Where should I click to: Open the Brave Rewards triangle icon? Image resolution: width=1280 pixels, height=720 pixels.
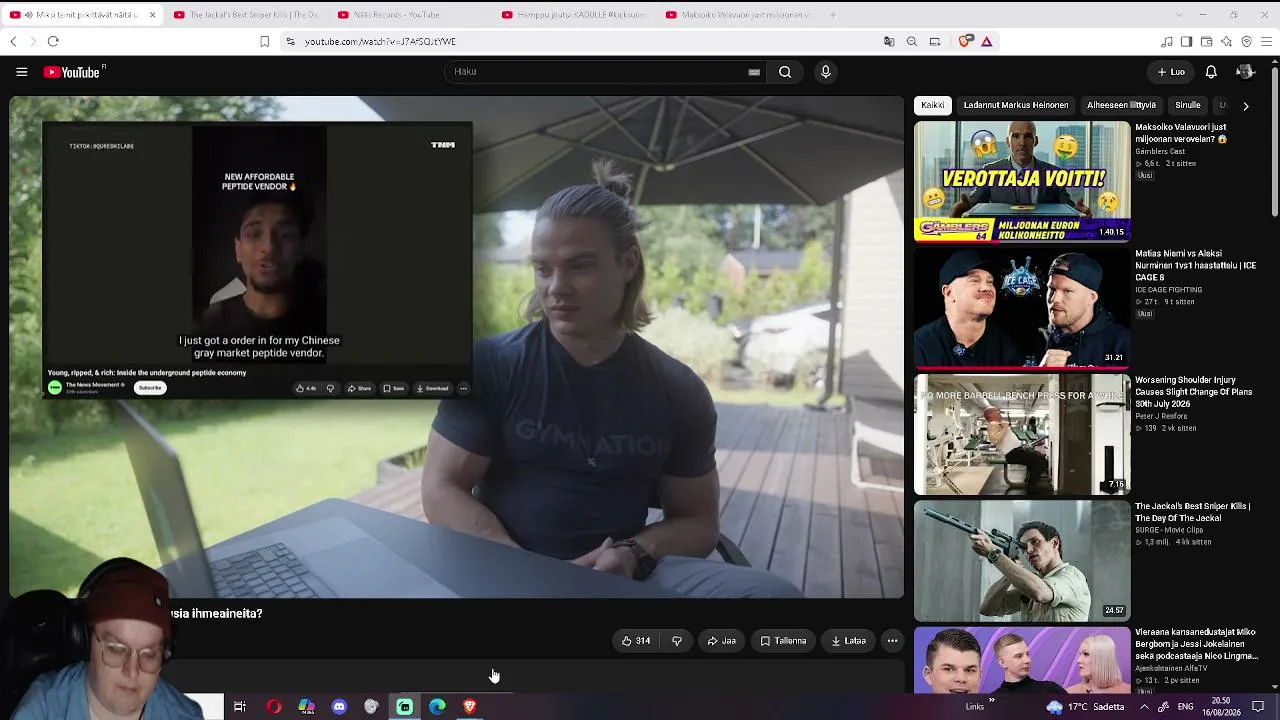click(x=987, y=41)
